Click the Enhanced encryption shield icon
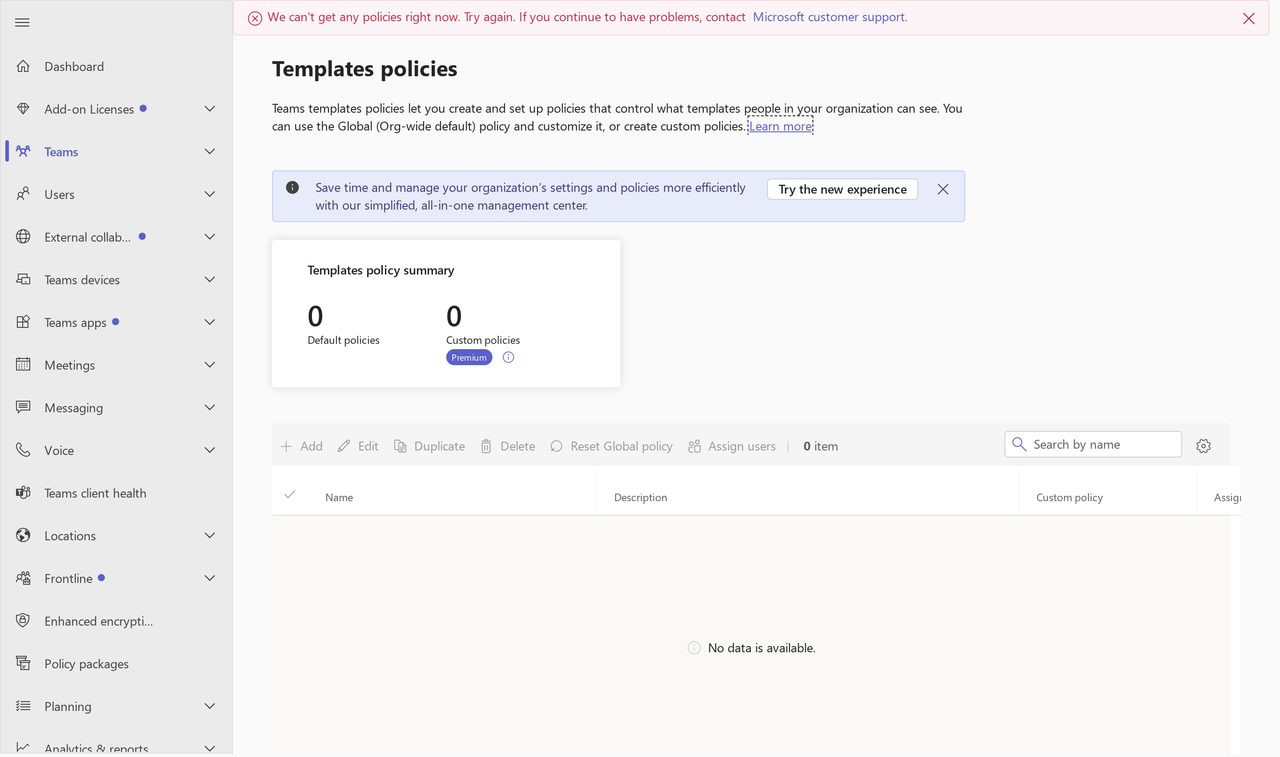This screenshot has height=757, width=1280. (23, 621)
